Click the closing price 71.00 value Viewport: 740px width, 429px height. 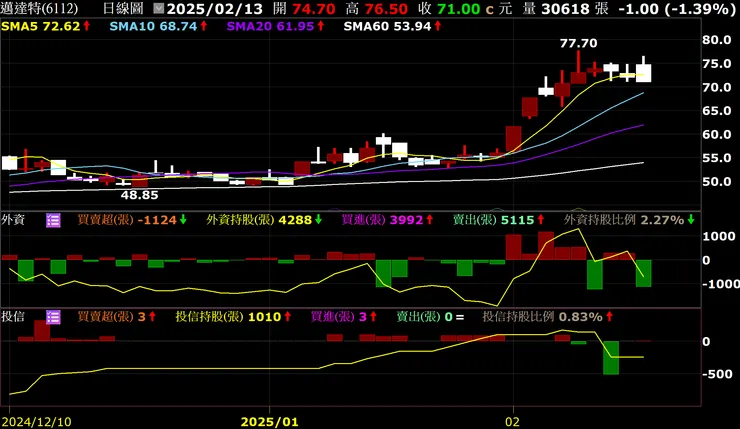pyautogui.click(x=459, y=8)
